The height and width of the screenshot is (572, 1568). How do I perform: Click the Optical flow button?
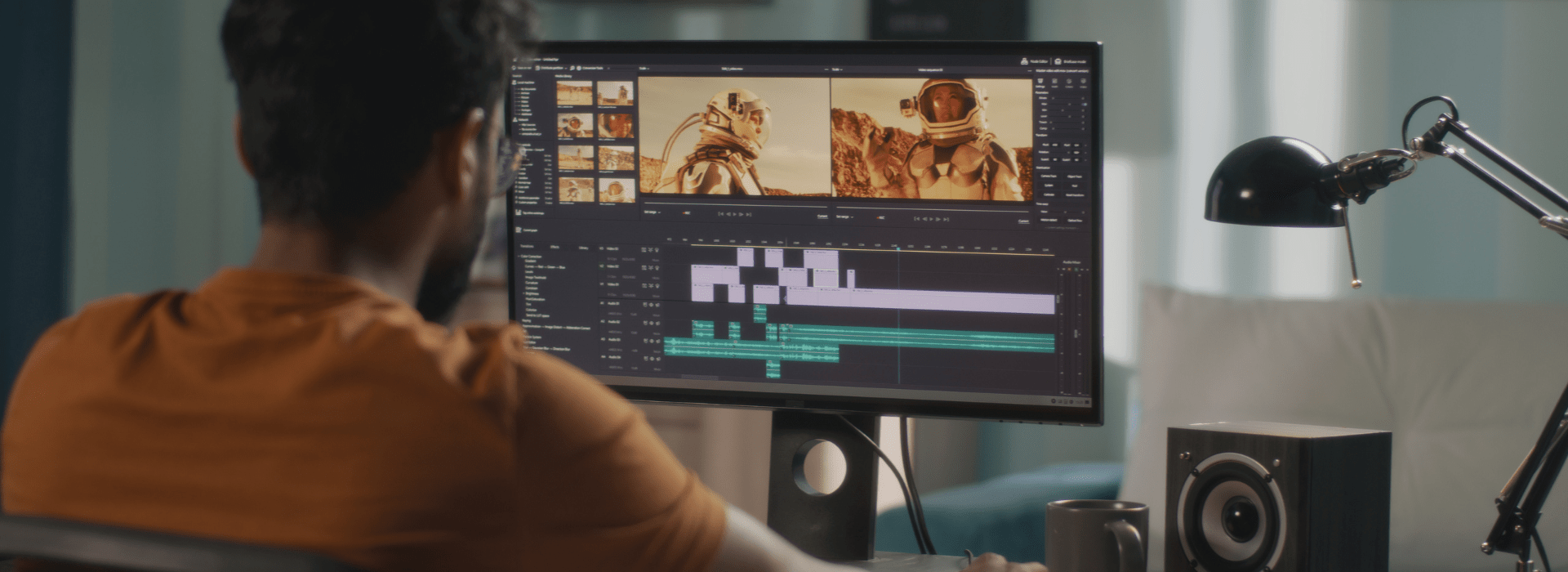point(1075,221)
